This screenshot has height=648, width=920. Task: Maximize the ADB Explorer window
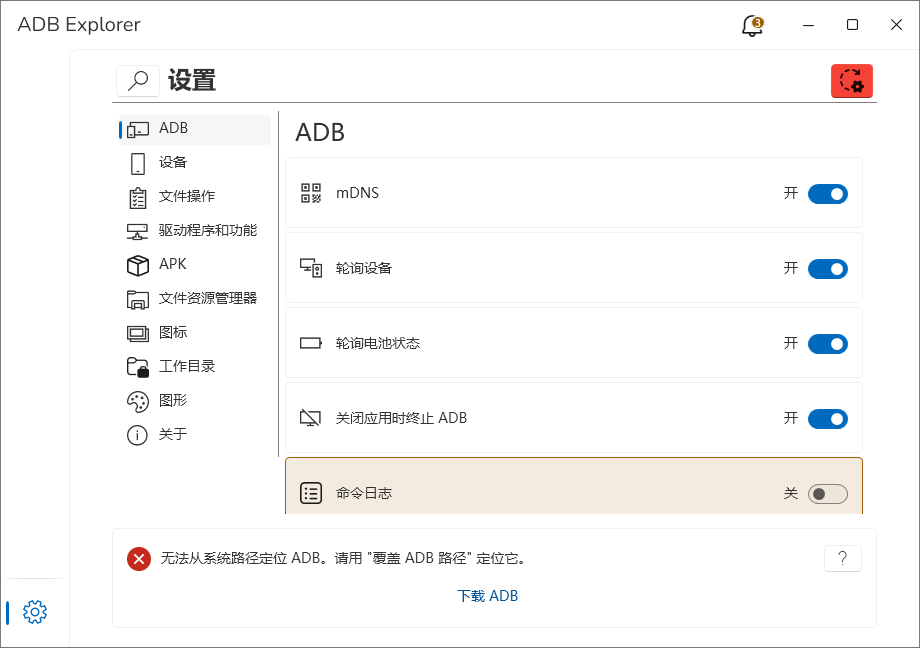point(853,25)
